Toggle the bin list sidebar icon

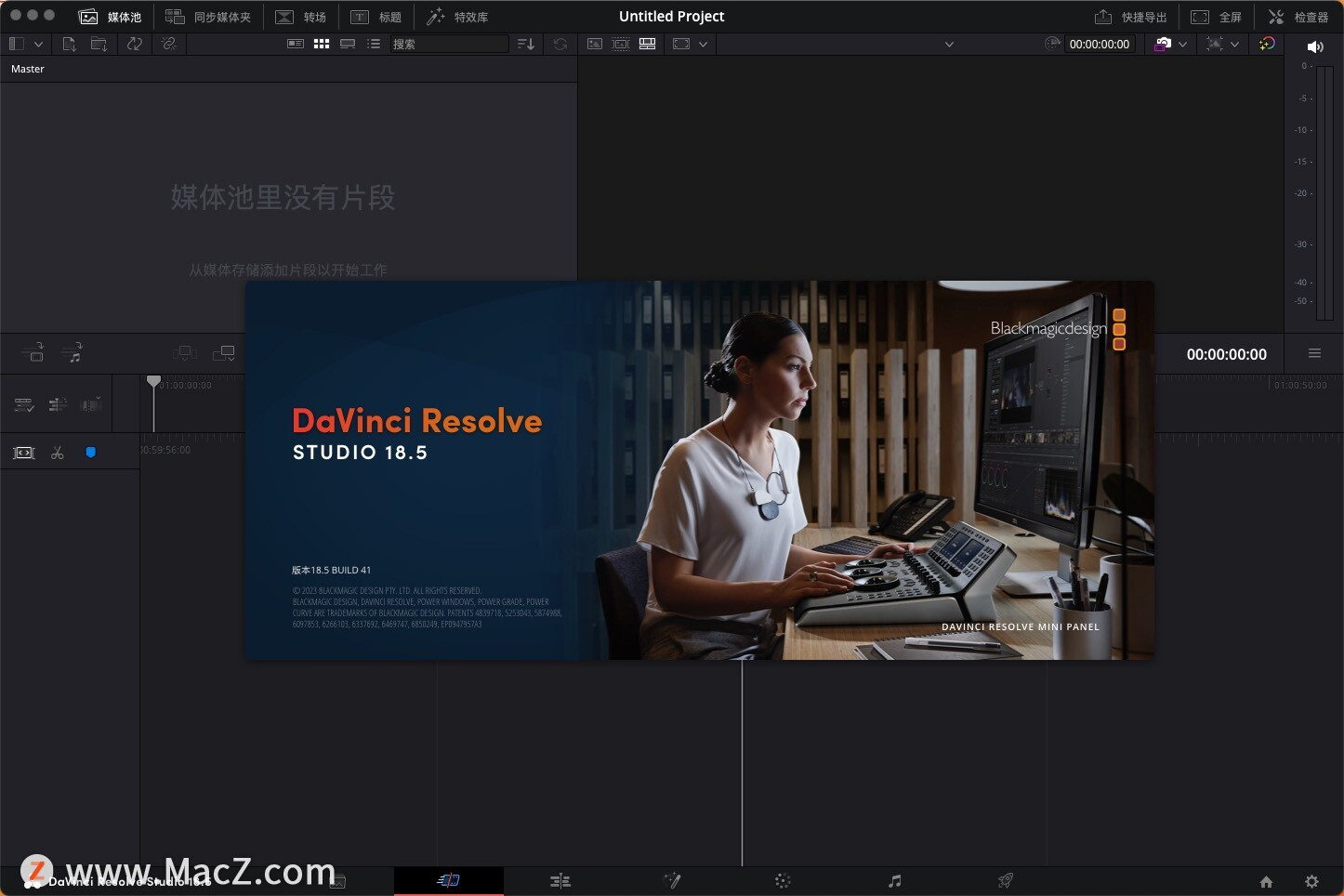coord(16,44)
